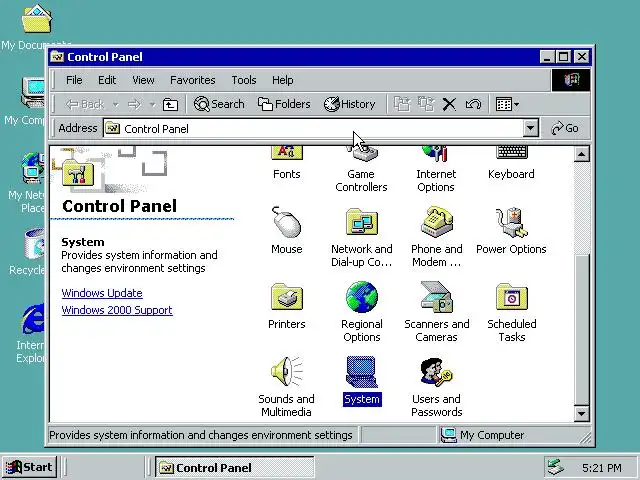Click the Windows Update link

tap(102, 293)
